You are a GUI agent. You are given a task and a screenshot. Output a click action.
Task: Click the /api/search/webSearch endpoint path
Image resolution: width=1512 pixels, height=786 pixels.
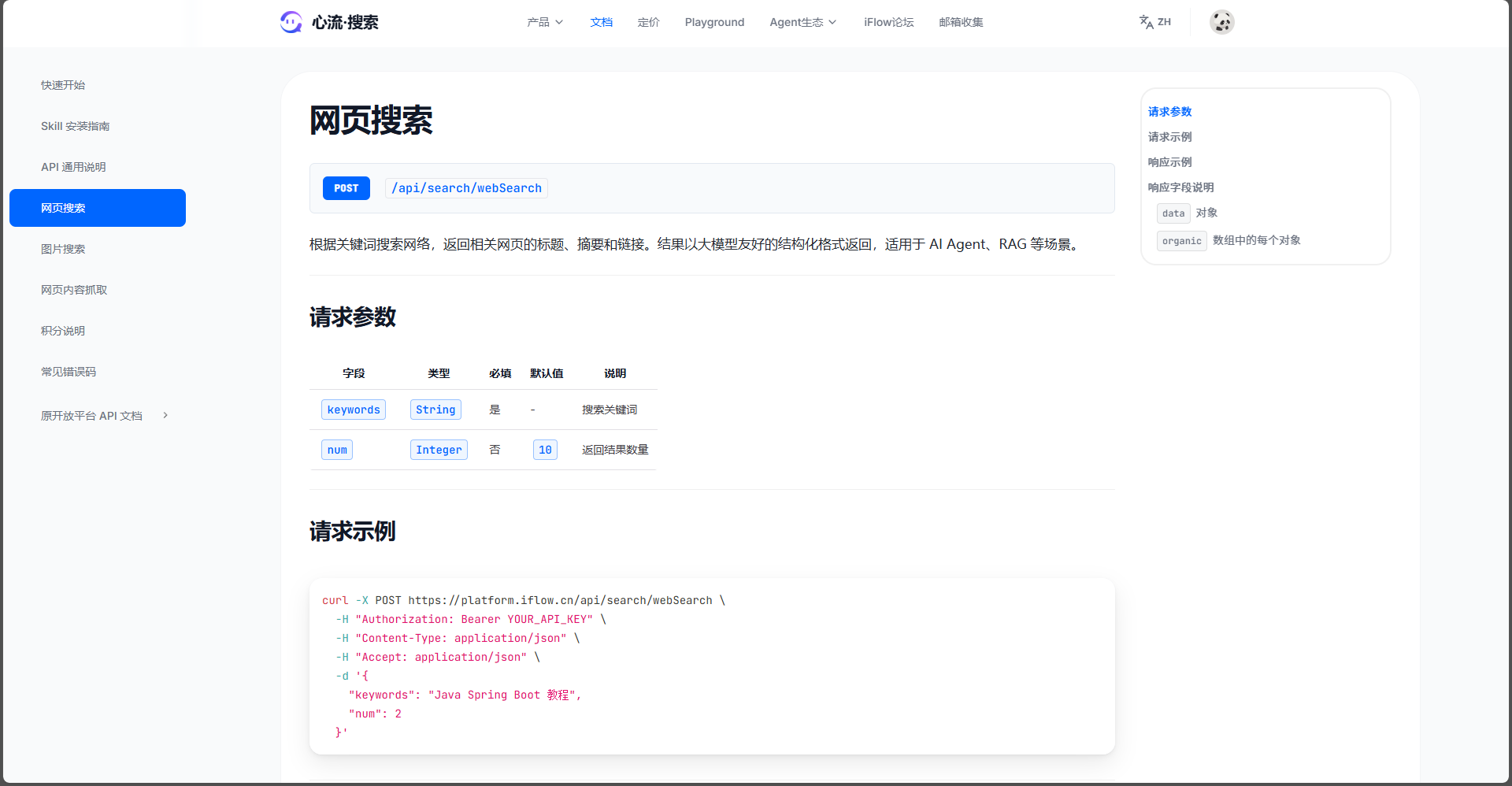(466, 188)
